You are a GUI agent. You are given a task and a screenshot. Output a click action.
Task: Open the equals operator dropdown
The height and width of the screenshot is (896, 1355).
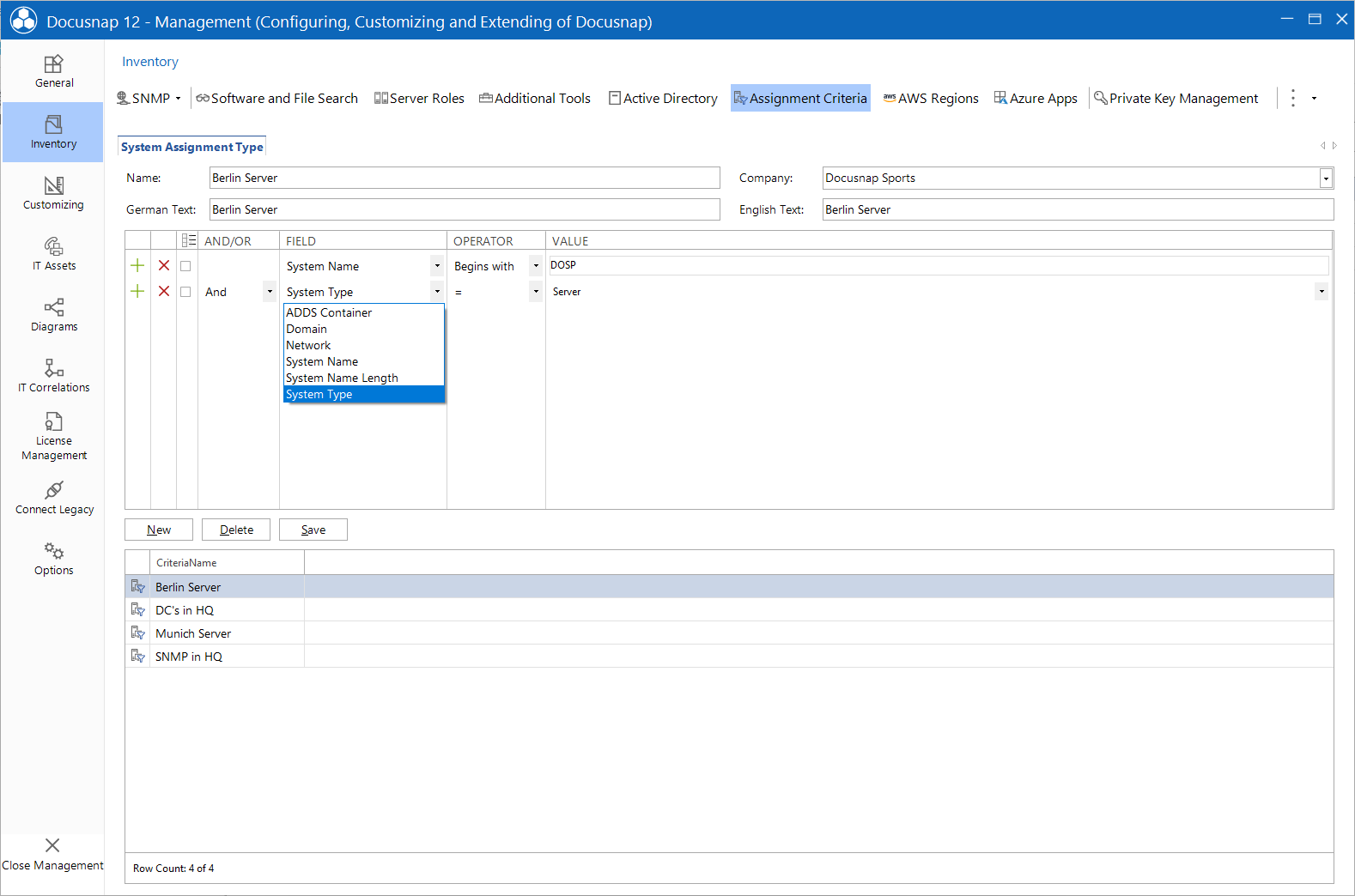pyautogui.click(x=536, y=292)
